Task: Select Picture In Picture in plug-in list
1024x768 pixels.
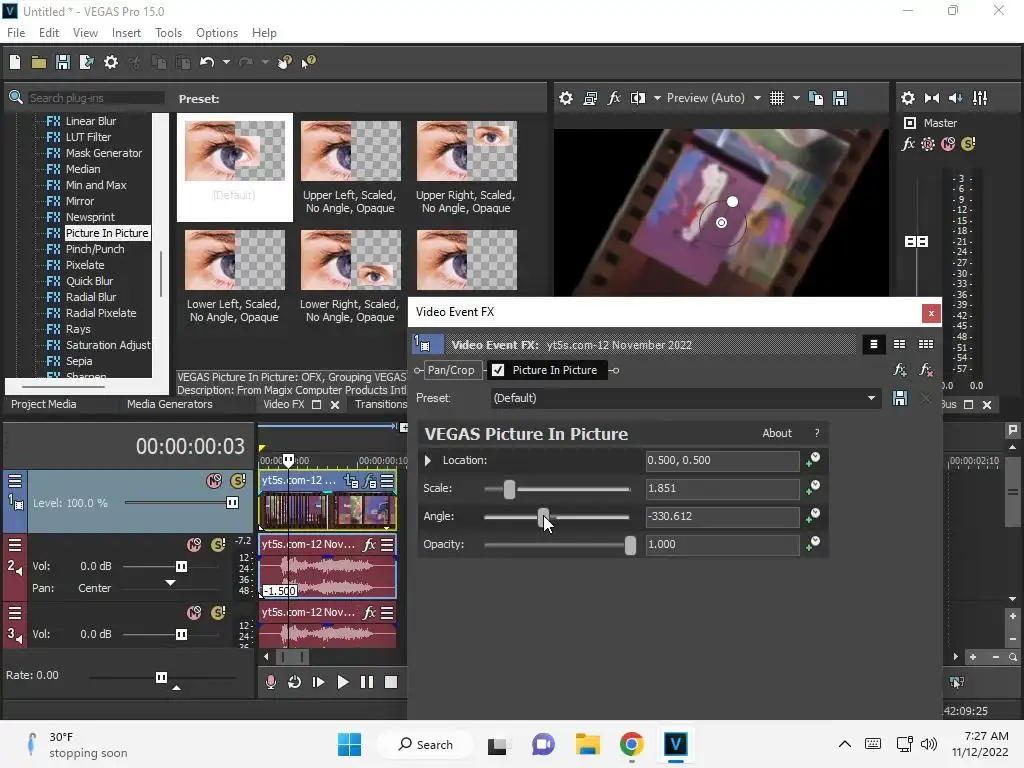Action: tap(107, 233)
